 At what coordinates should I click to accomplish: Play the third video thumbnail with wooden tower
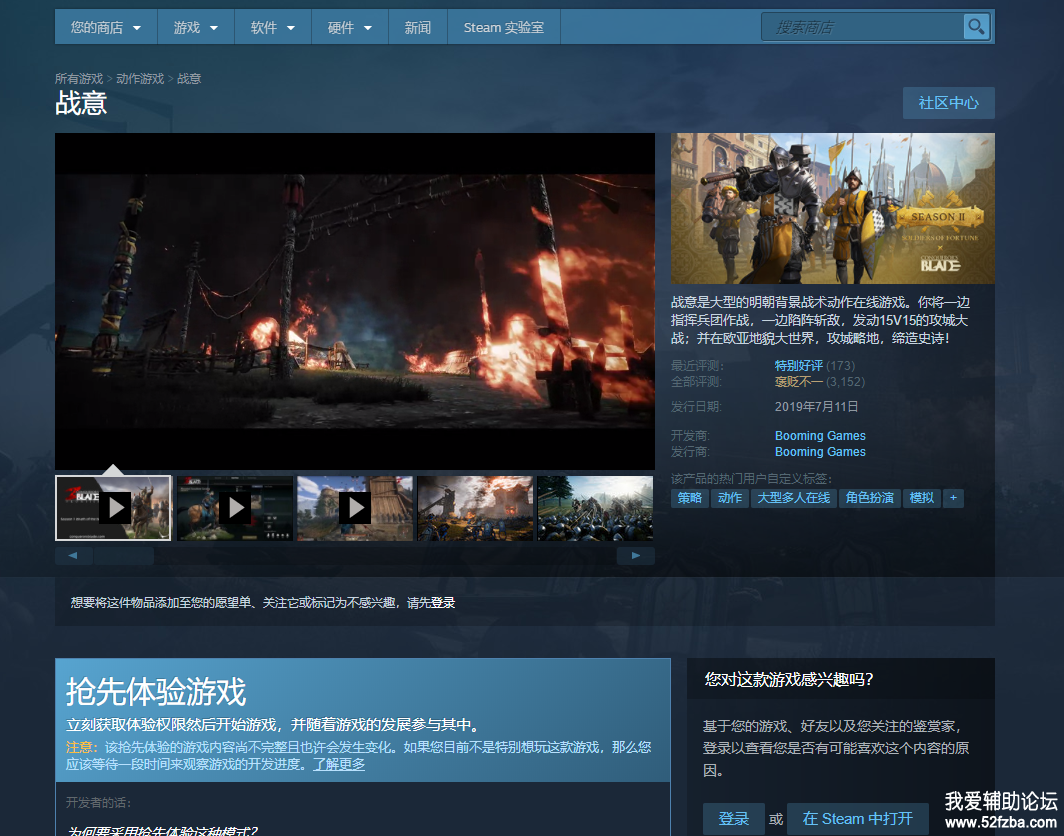pyautogui.click(x=355, y=508)
